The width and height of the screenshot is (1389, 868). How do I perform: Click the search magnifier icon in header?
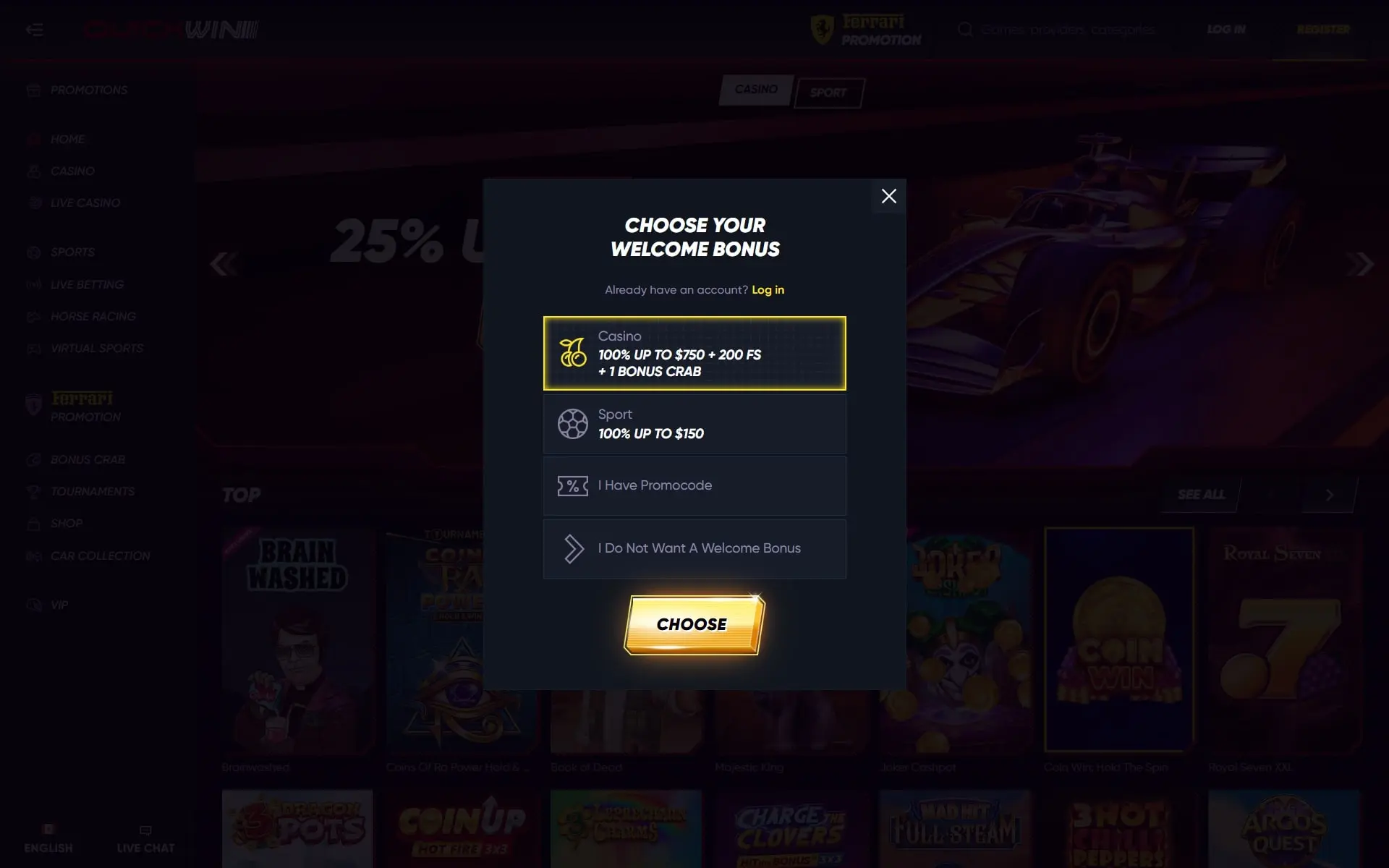tap(965, 30)
